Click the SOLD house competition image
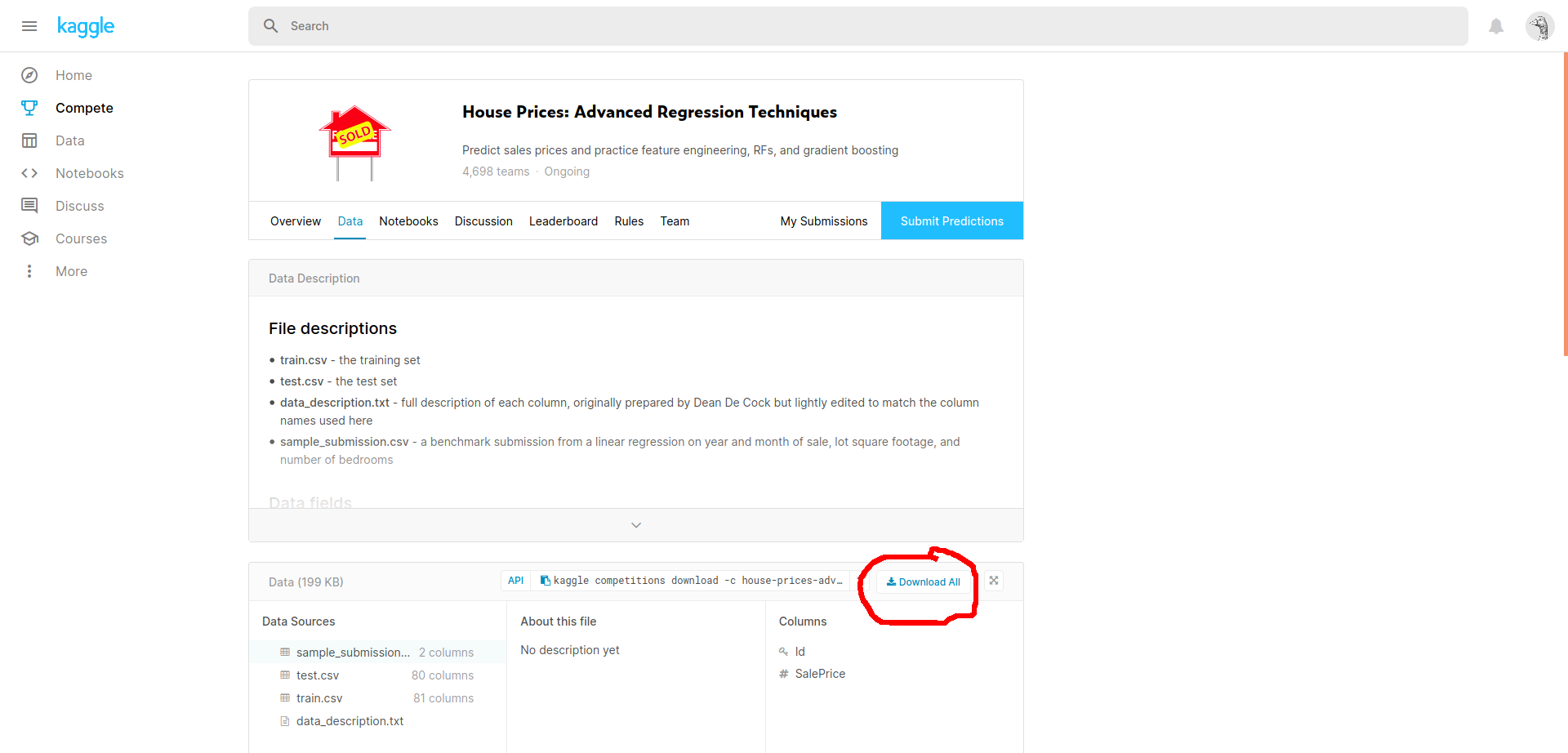Viewport: 1568px width, 753px height. [x=355, y=143]
